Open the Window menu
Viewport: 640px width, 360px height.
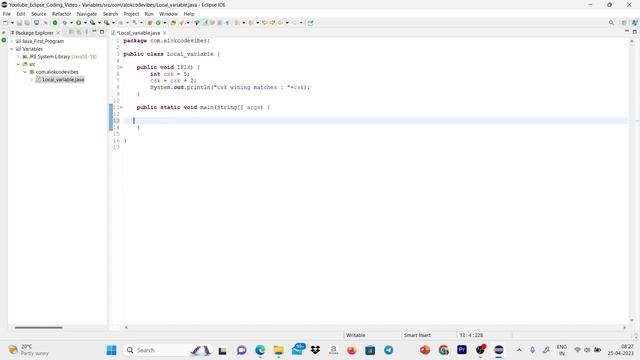click(168, 14)
